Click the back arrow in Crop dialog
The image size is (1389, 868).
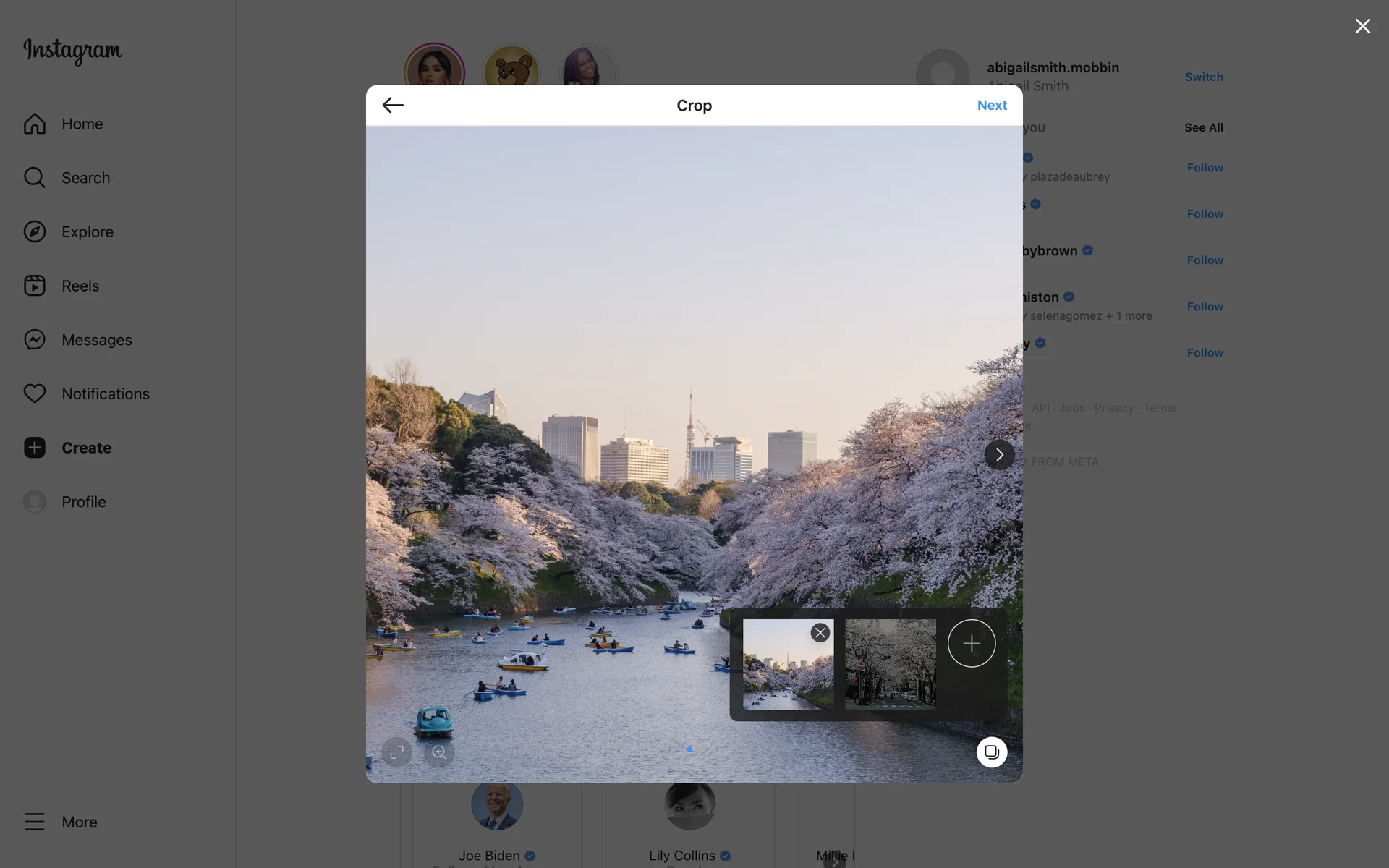pos(393,106)
